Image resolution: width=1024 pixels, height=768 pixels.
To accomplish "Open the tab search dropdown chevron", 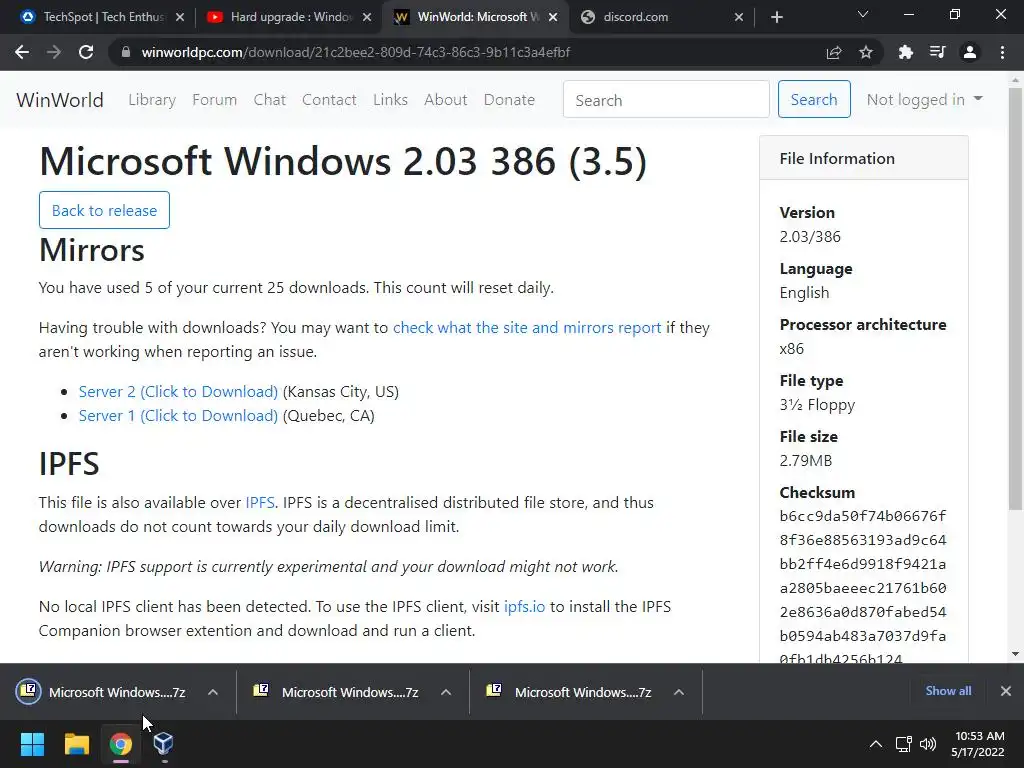I will (x=863, y=14).
